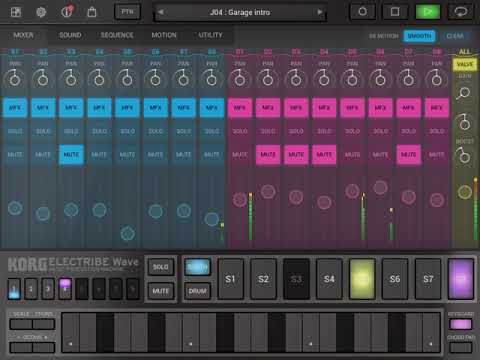
Task: Mute drum channel D1 in mixer
Action: [240, 155]
